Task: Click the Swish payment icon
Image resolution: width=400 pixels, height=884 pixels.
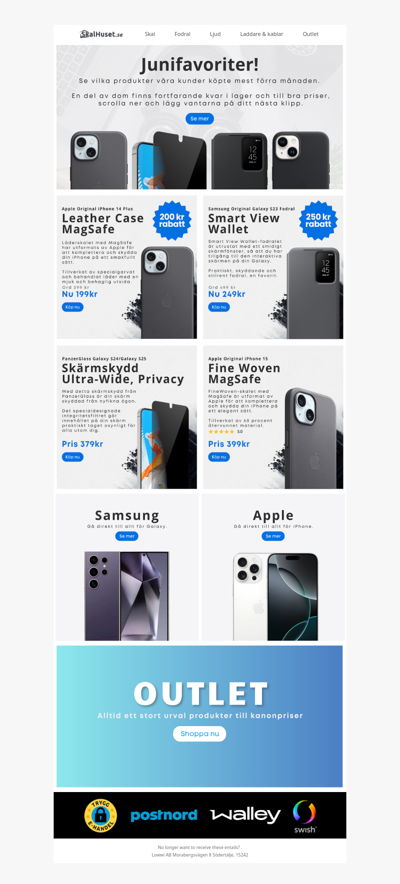Action: 304,816
